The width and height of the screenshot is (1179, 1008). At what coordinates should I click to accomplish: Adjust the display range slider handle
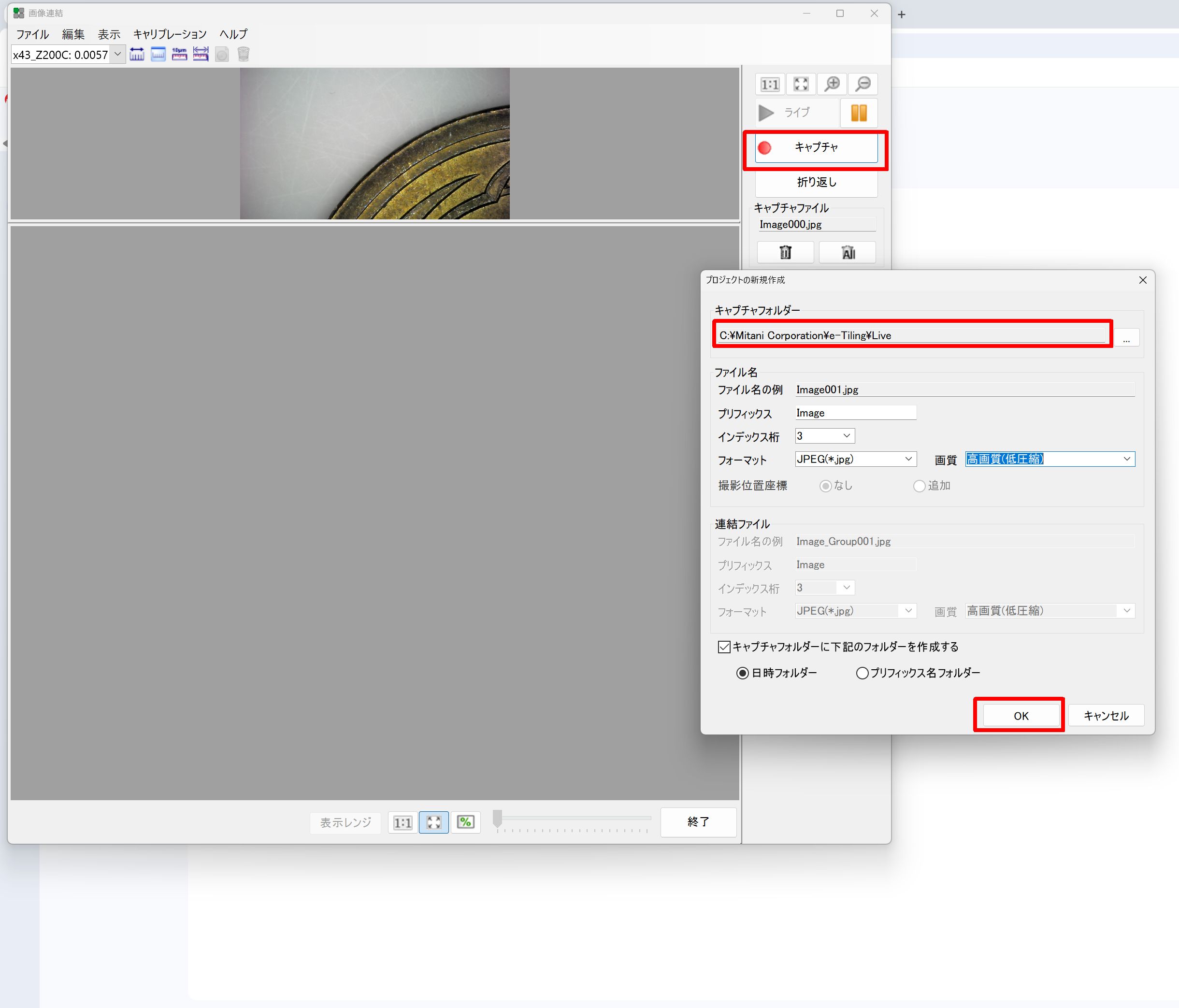tap(497, 819)
